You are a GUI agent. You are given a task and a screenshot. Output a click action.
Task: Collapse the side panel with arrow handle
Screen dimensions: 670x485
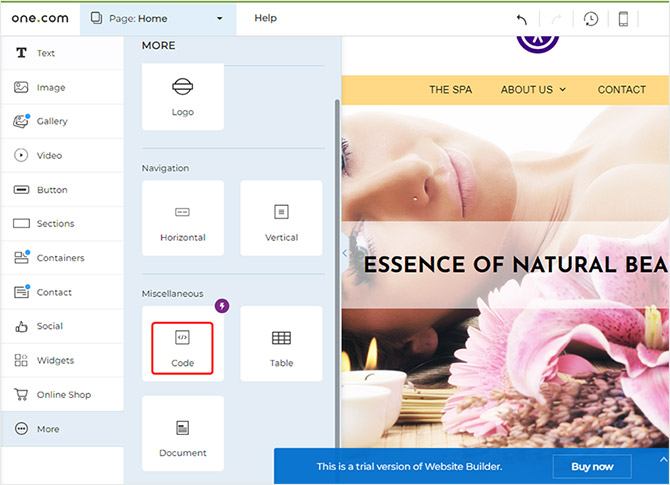coord(345,253)
